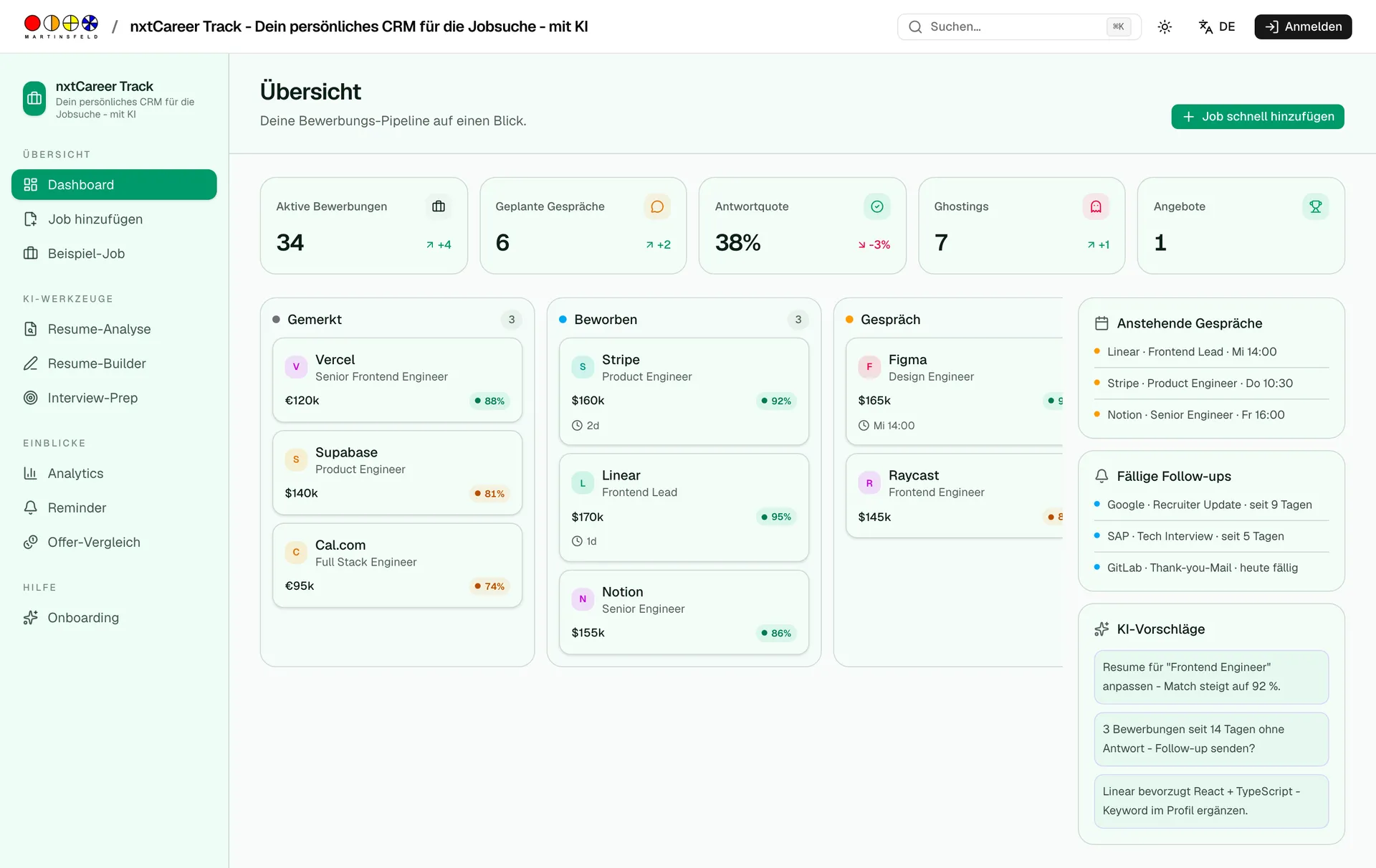Click the 95% match badge on Linear

coord(776,517)
